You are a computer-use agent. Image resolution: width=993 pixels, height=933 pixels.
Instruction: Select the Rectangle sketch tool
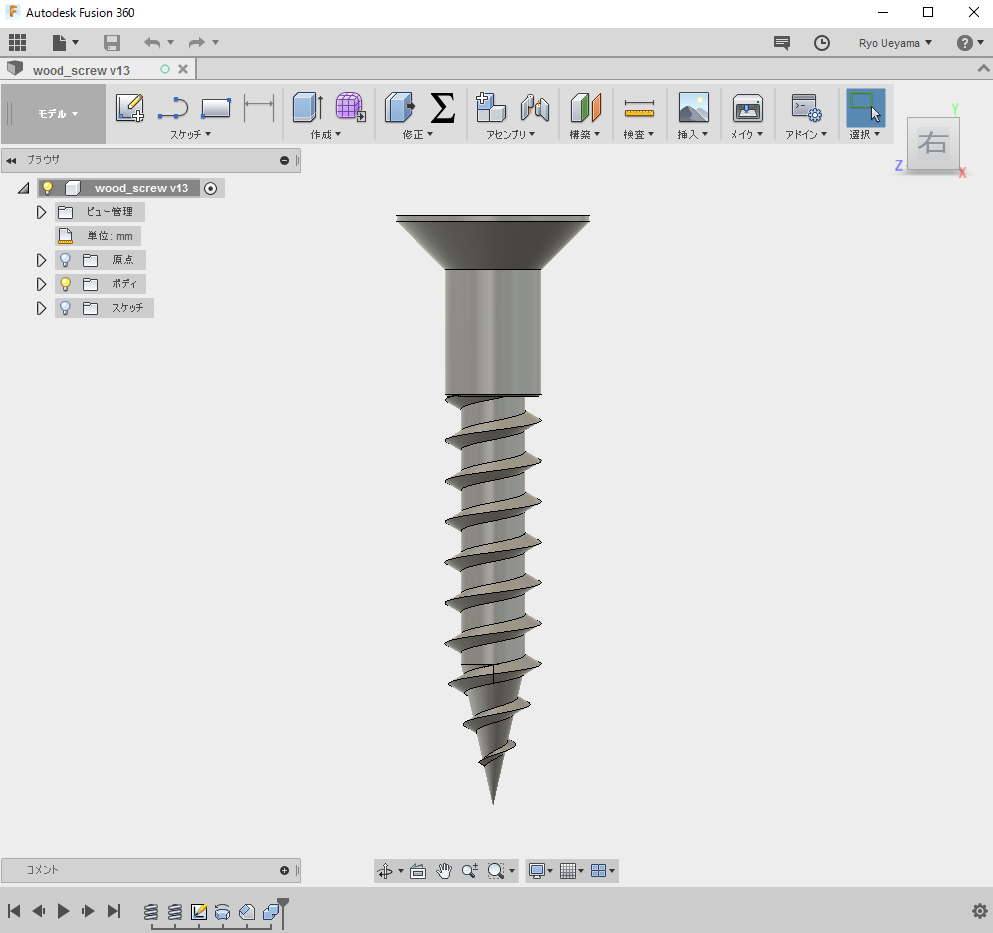point(216,108)
